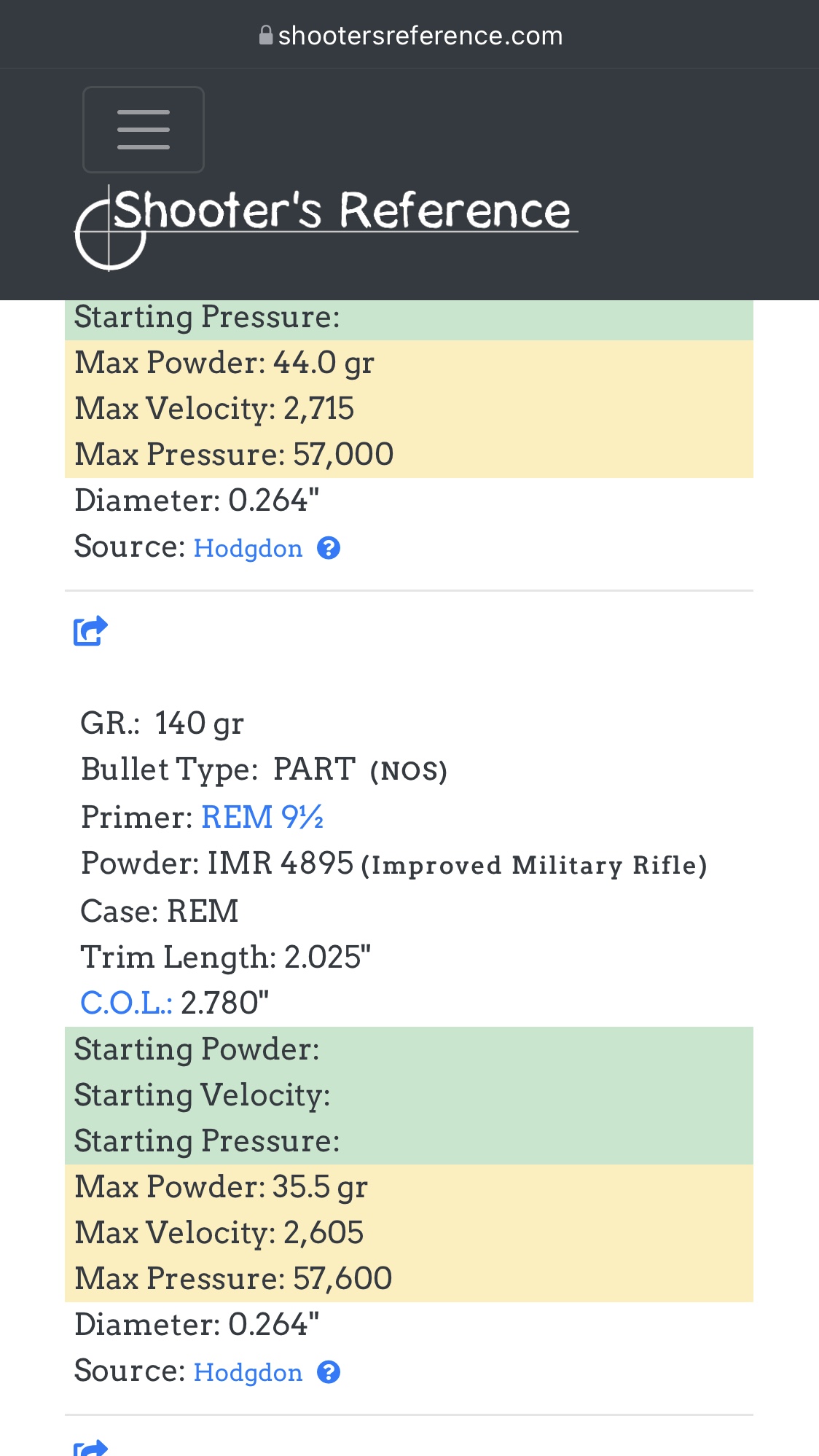Click the Shooter's Reference logo text
The height and width of the screenshot is (1456, 819).
342,211
